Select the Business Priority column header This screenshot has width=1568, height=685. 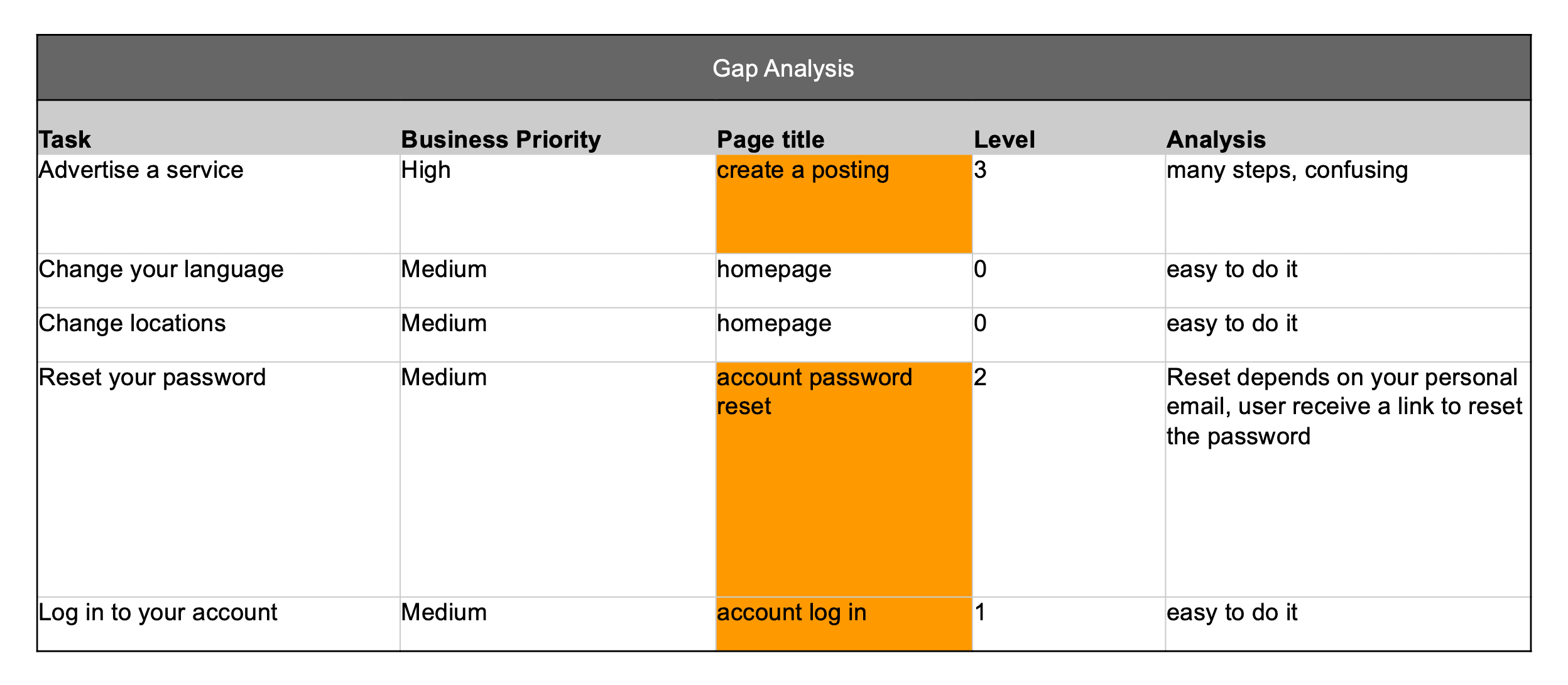pos(501,140)
